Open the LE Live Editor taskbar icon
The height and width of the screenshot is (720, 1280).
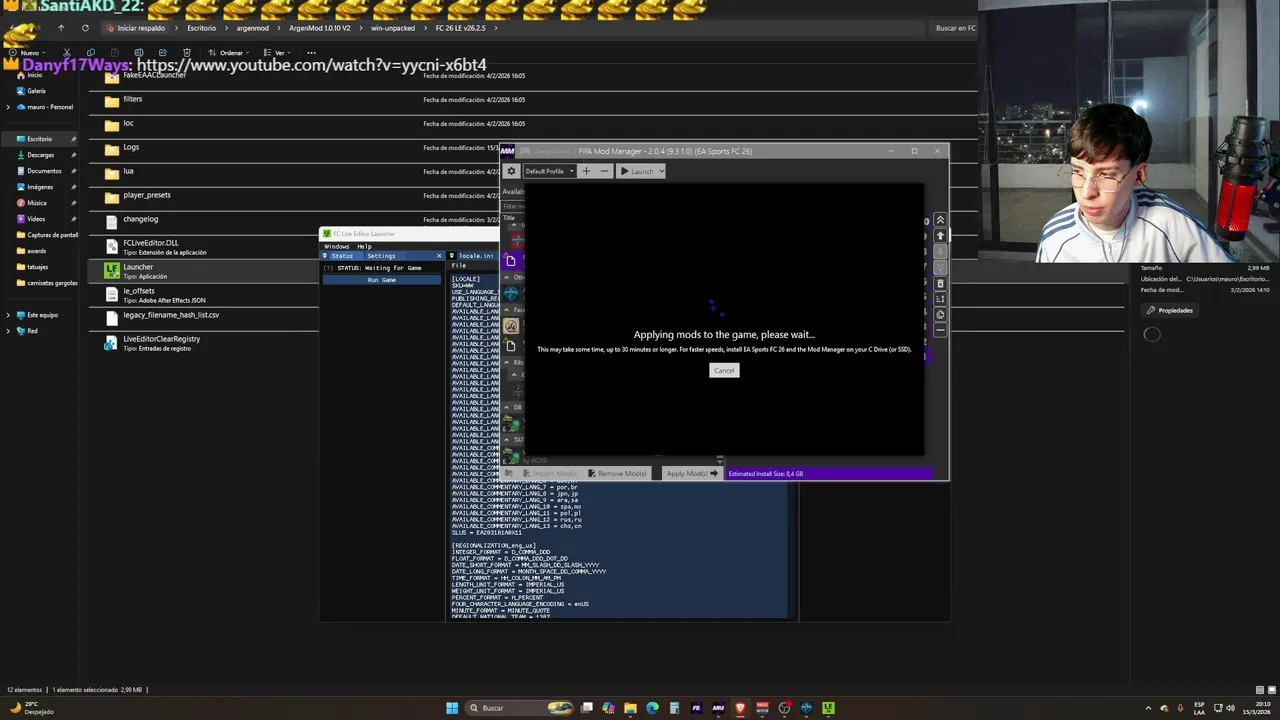(828, 708)
